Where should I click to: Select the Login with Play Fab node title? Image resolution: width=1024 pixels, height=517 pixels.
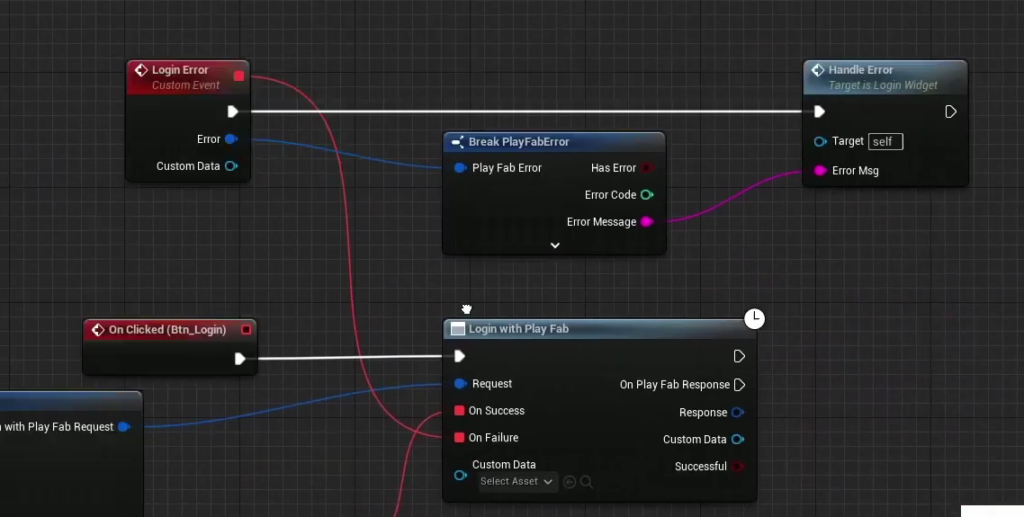pyautogui.click(x=519, y=329)
